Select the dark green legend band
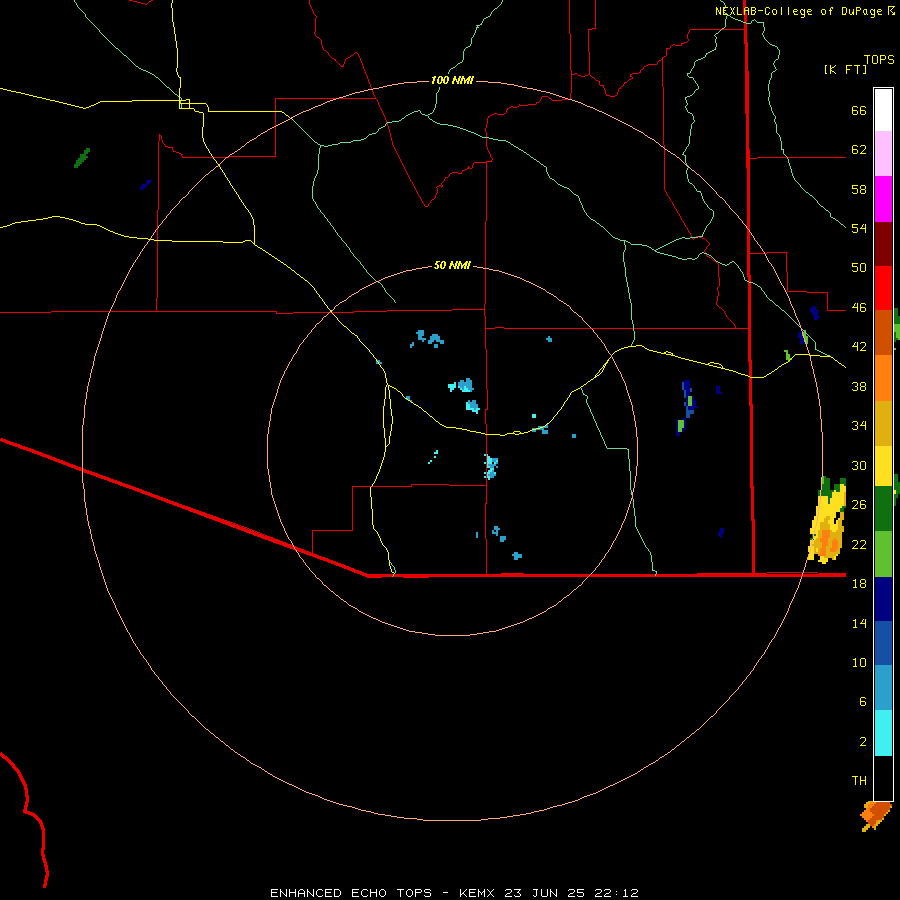This screenshot has height=900, width=900. (x=883, y=508)
